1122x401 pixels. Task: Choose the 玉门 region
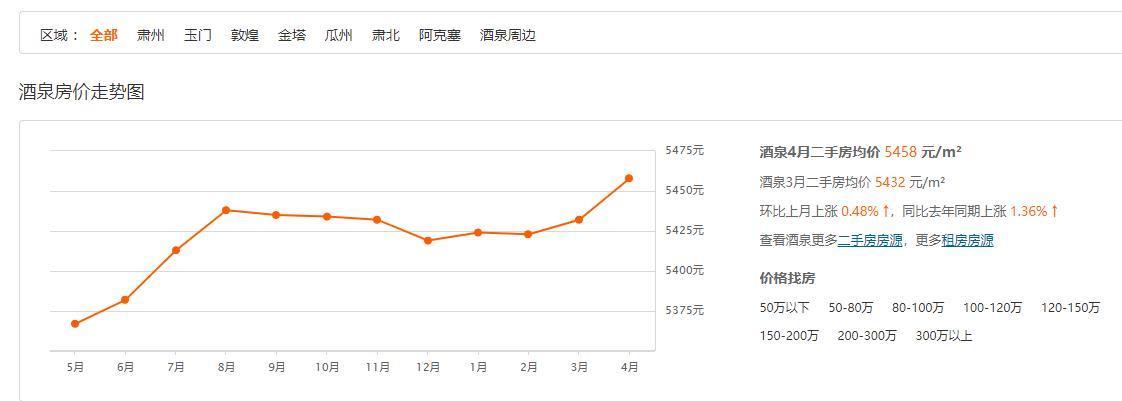[198, 35]
